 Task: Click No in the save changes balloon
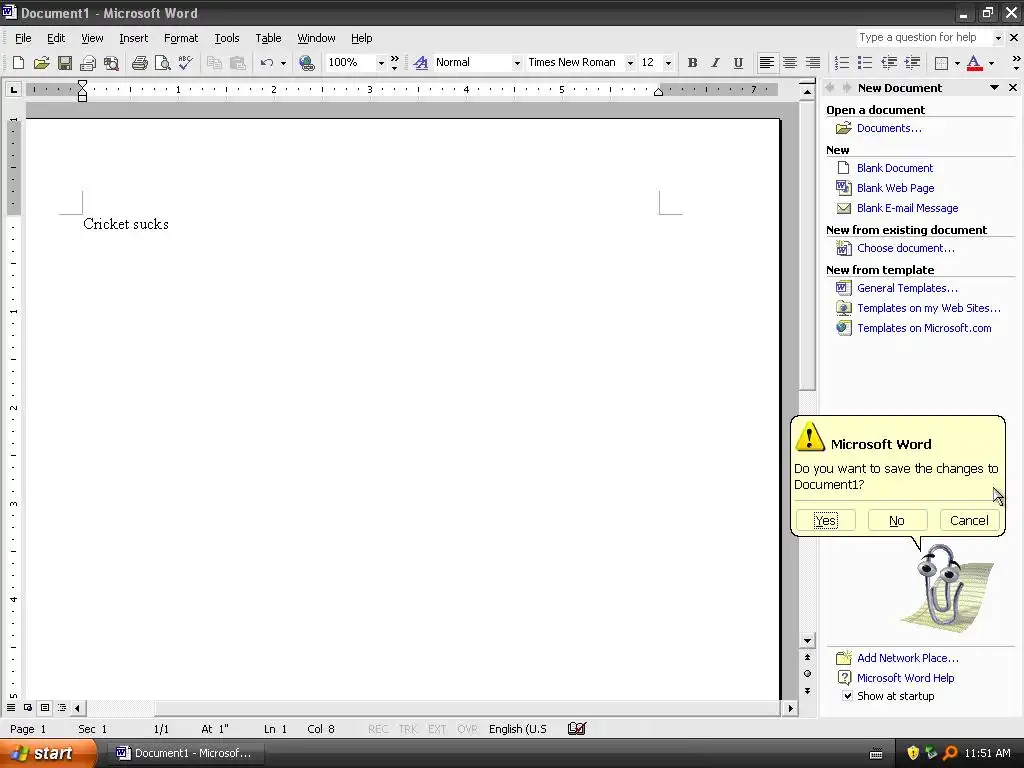click(897, 520)
